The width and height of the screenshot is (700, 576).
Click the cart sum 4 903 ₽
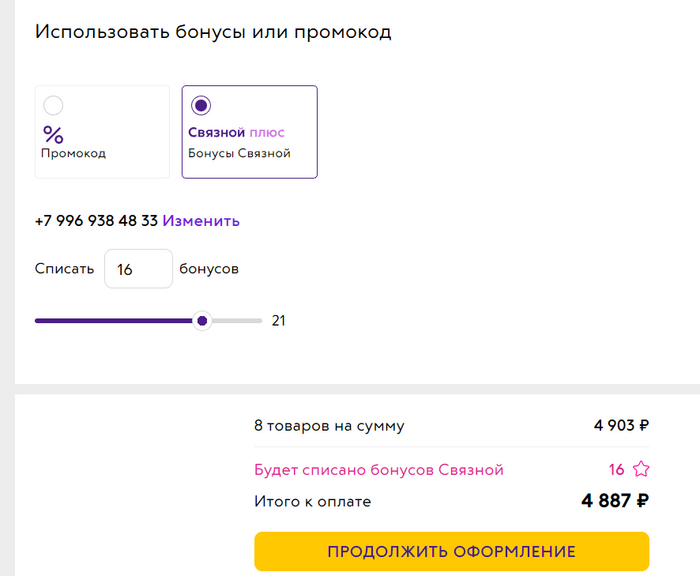pyautogui.click(x=621, y=426)
